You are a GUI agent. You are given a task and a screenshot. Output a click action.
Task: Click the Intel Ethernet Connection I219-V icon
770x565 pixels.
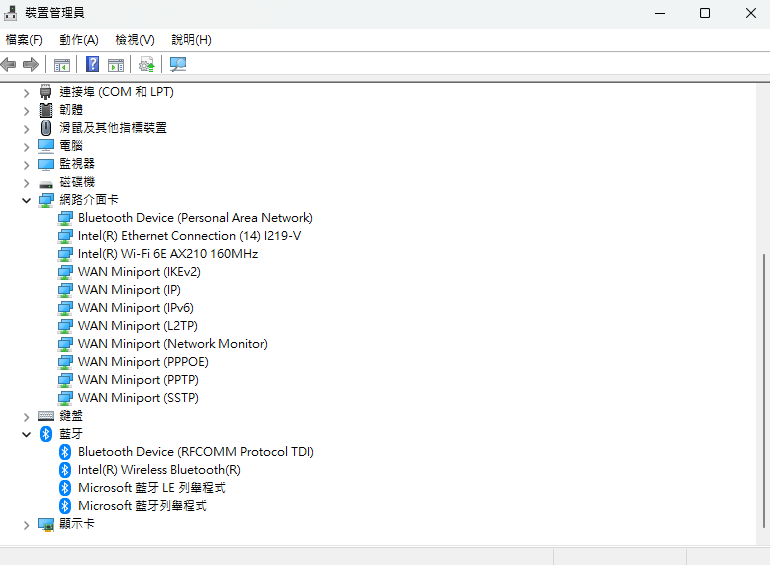[65, 236]
